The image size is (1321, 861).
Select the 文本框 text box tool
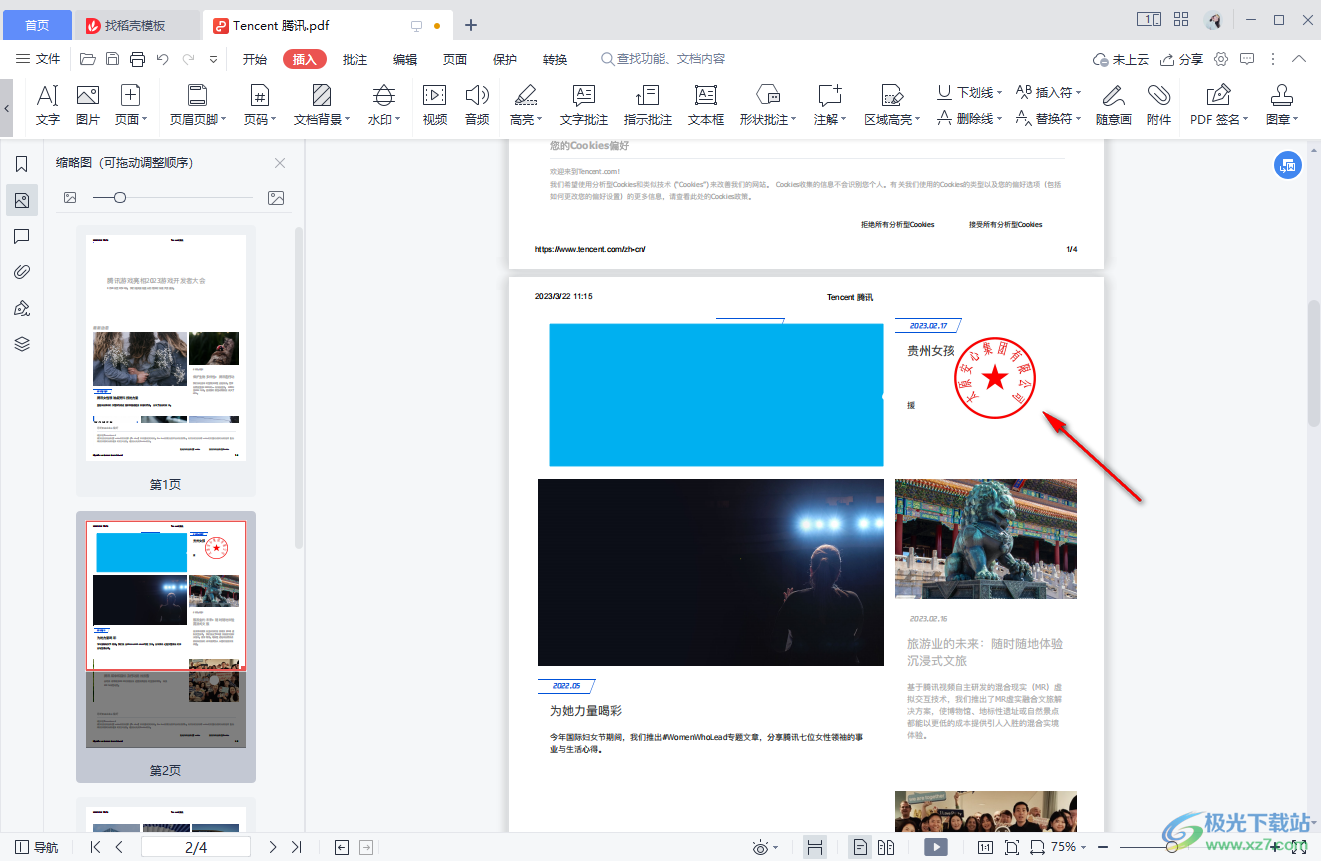[x=706, y=106]
